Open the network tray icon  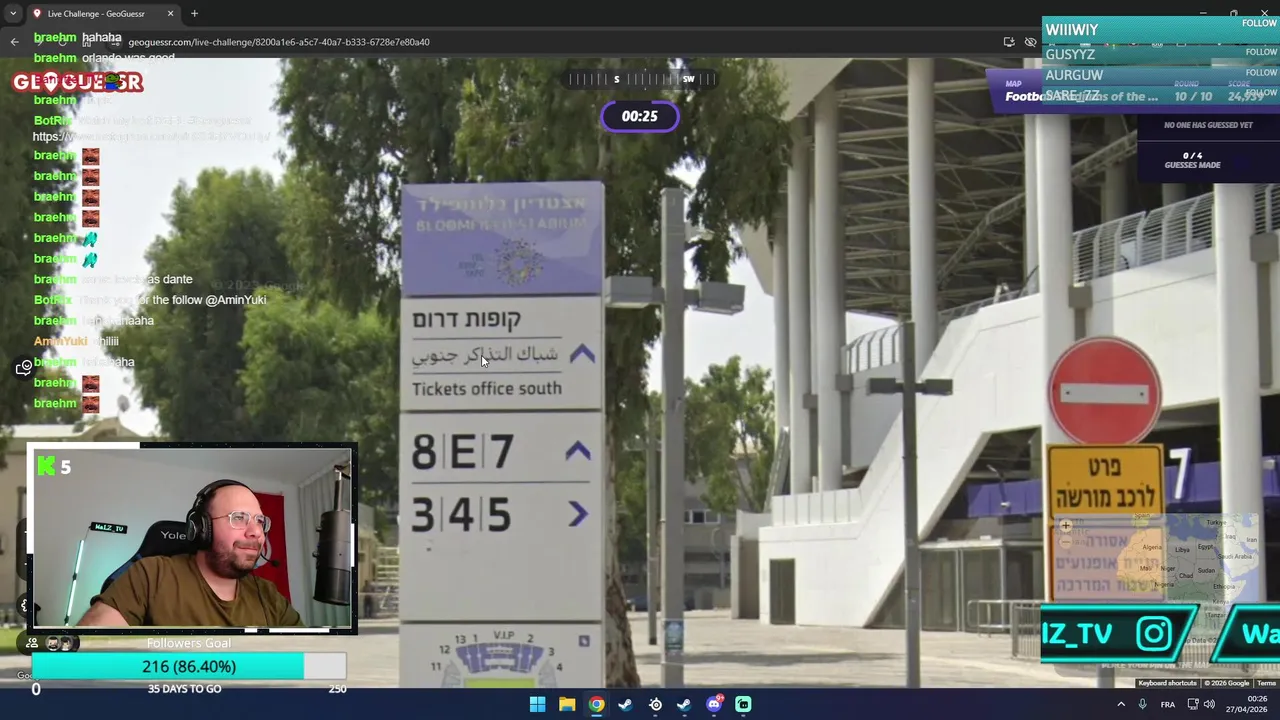tap(1191, 704)
